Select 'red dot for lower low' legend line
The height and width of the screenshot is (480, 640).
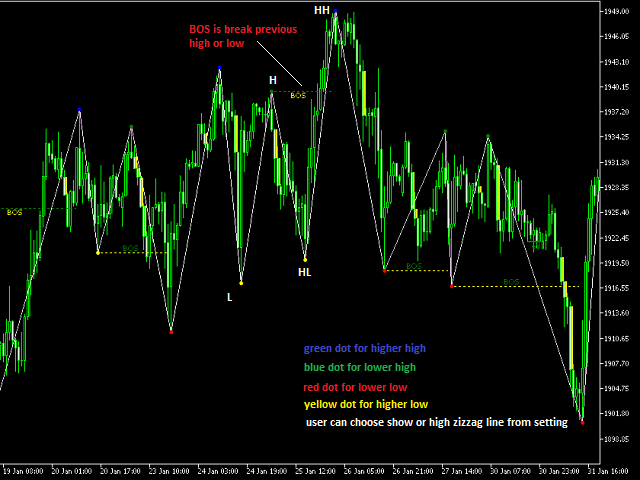pyautogui.click(x=355, y=387)
